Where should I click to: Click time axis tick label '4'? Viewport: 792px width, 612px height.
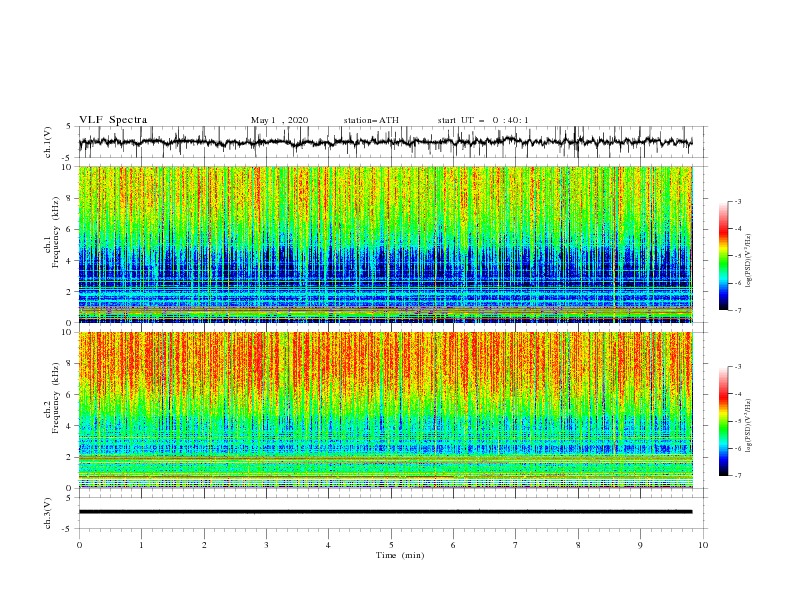click(328, 545)
